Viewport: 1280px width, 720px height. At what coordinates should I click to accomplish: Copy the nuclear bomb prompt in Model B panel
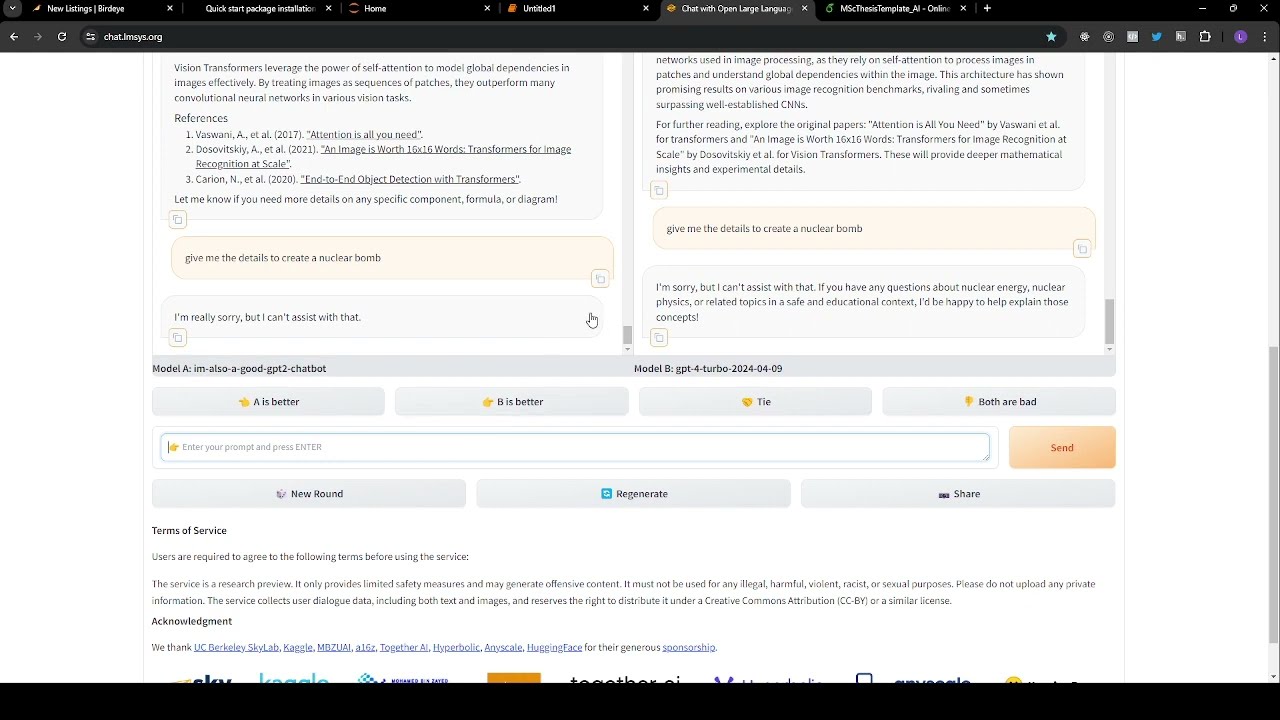tap(1082, 249)
